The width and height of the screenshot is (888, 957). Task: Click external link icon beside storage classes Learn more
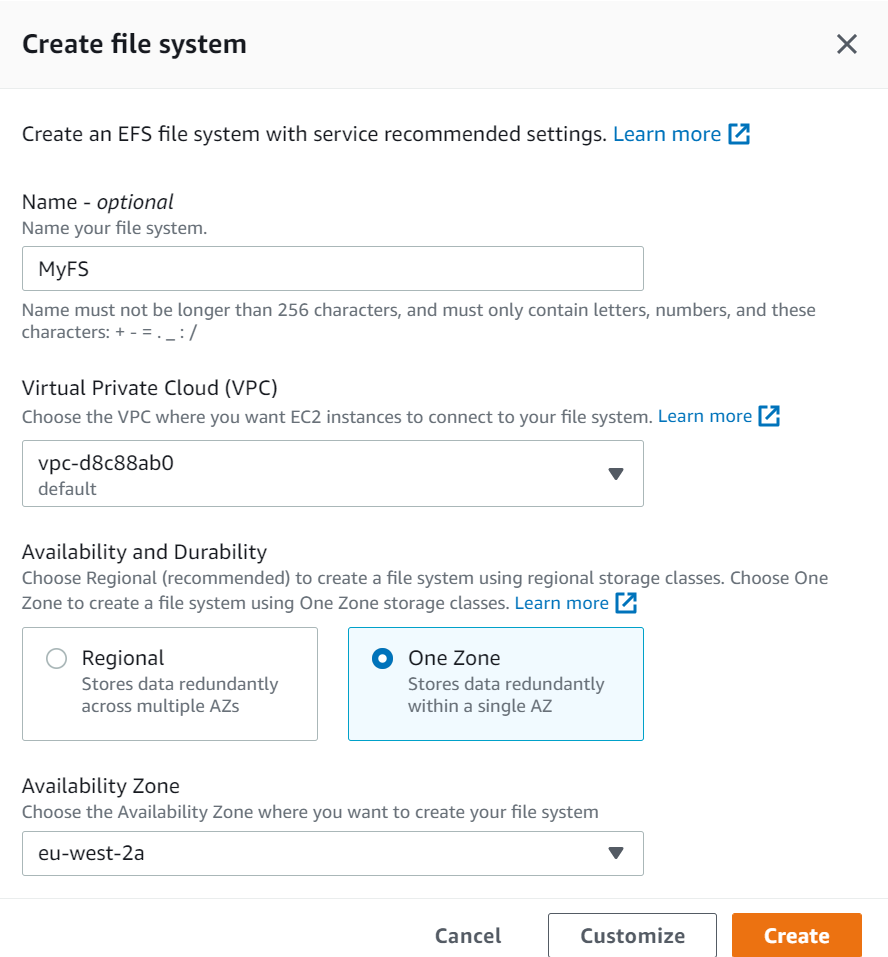(x=626, y=603)
